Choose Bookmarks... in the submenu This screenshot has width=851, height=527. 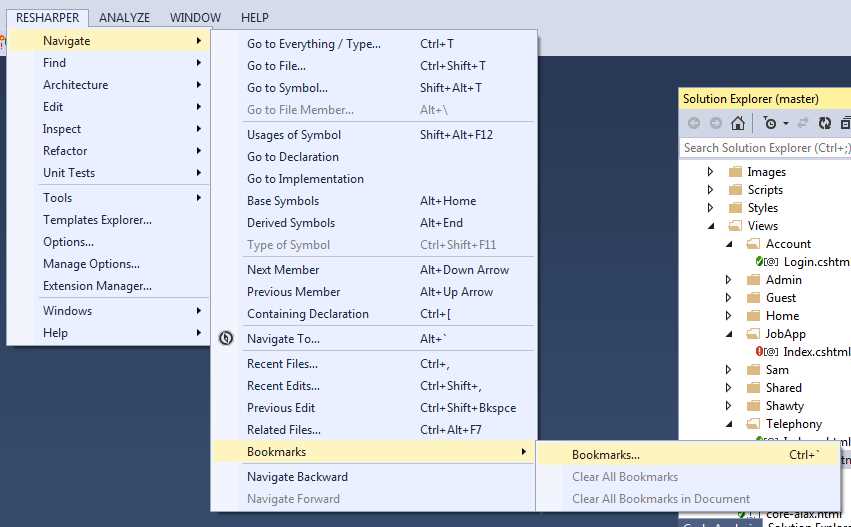(688, 455)
